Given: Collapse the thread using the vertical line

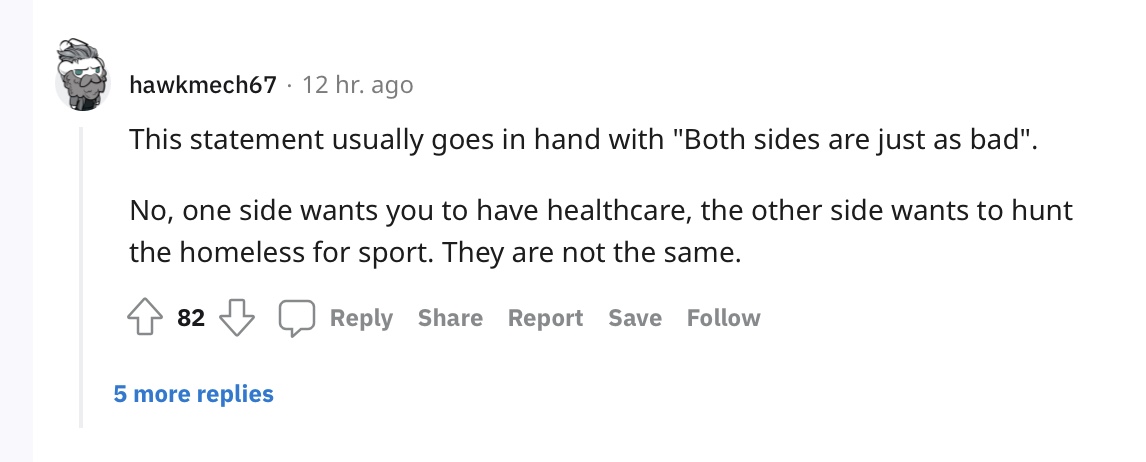Looking at the screenshot, I should coord(81,277).
